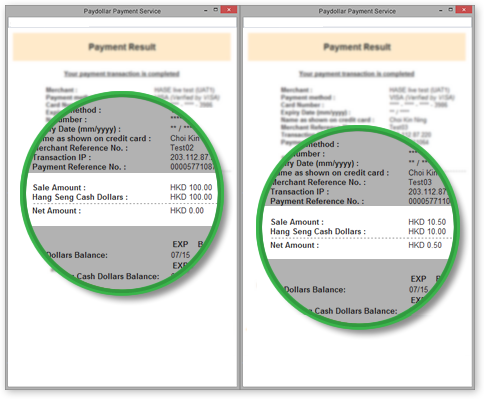The width and height of the screenshot is (484, 399).
Task: Click 'Your payment transaction is completed' in left window
Action: click(x=122, y=74)
